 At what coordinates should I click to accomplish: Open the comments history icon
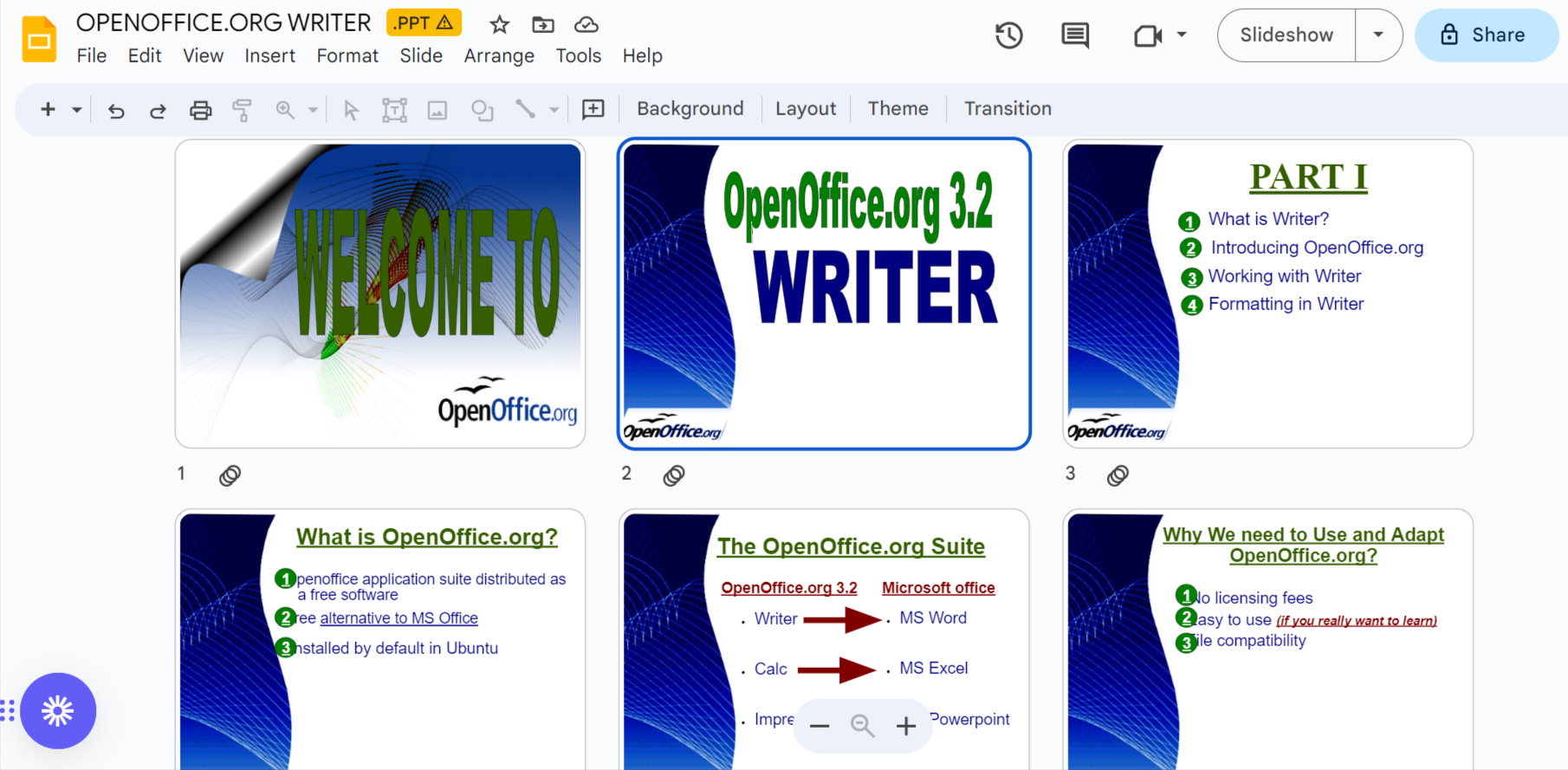click(1075, 36)
